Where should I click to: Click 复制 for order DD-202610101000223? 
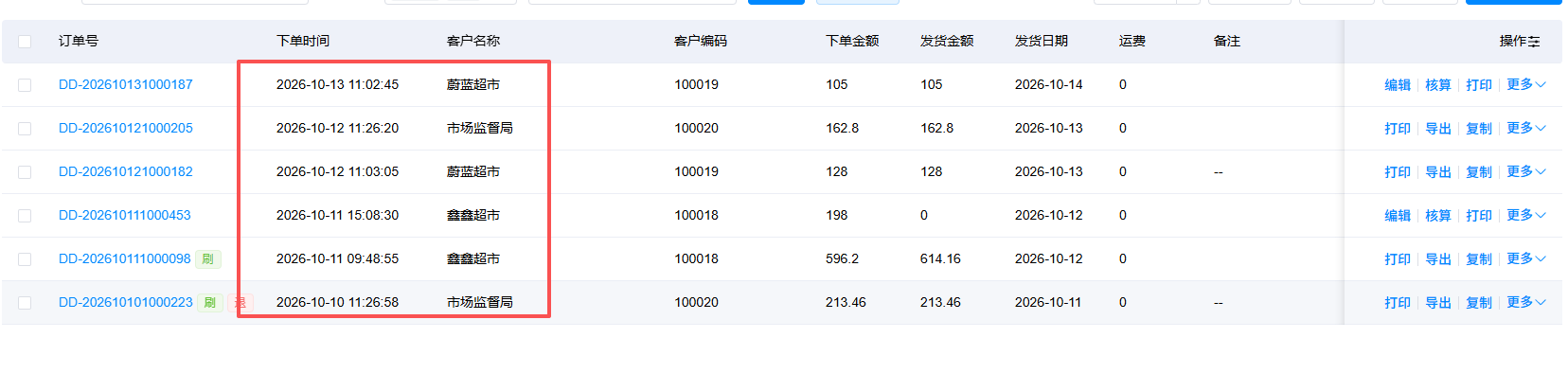pyautogui.click(x=1479, y=303)
